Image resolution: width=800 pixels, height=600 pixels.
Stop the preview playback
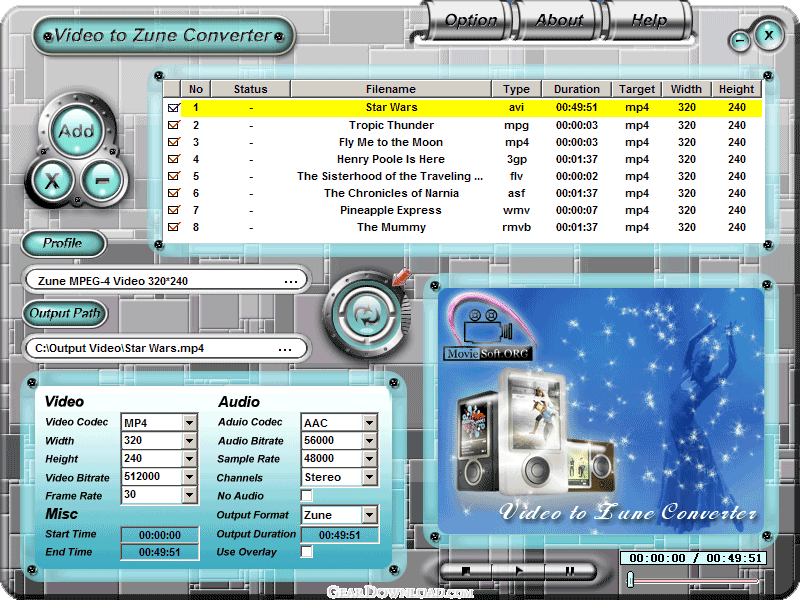click(x=466, y=571)
